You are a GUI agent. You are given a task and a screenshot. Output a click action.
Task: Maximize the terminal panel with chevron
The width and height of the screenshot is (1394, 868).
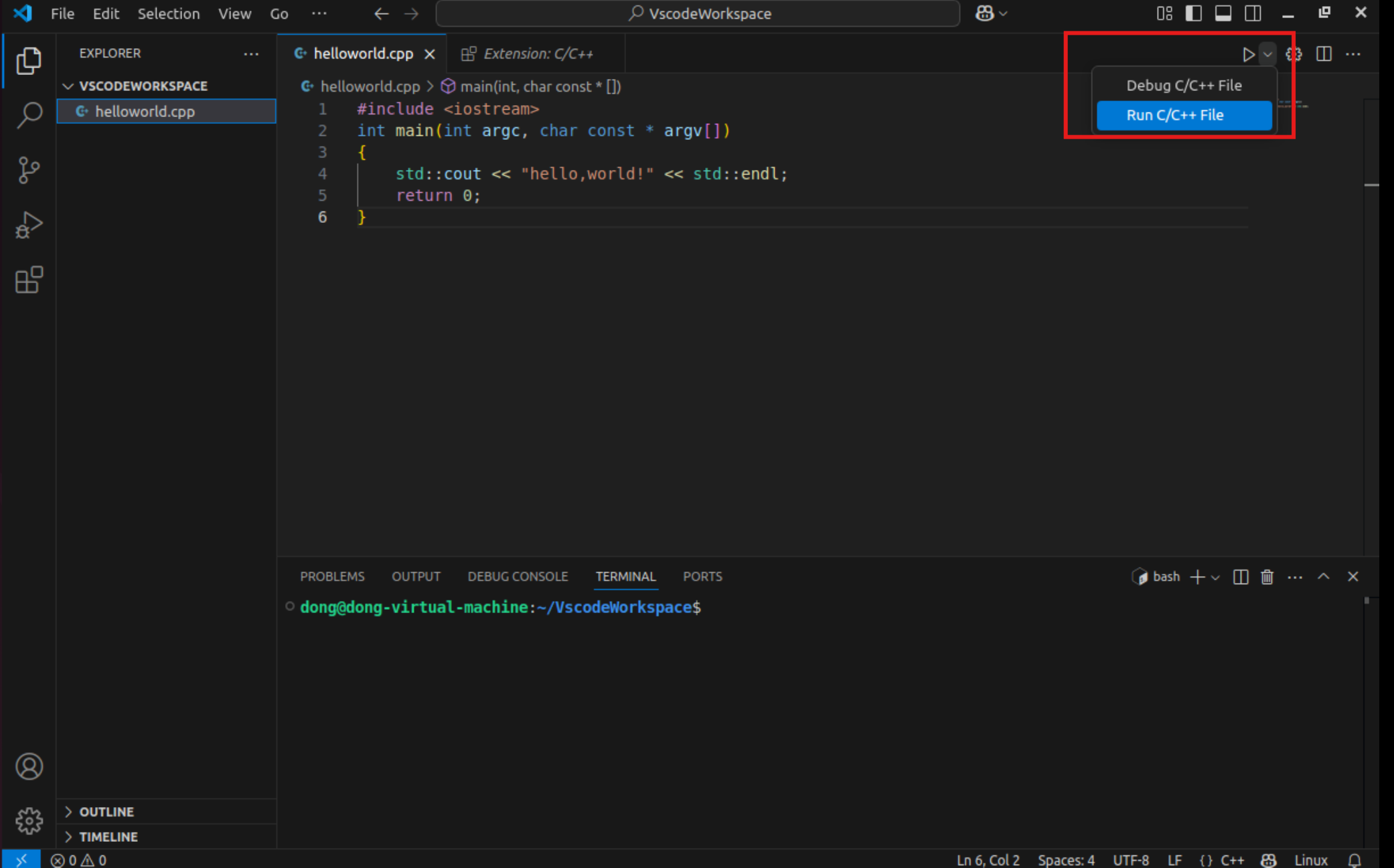coord(1324,576)
